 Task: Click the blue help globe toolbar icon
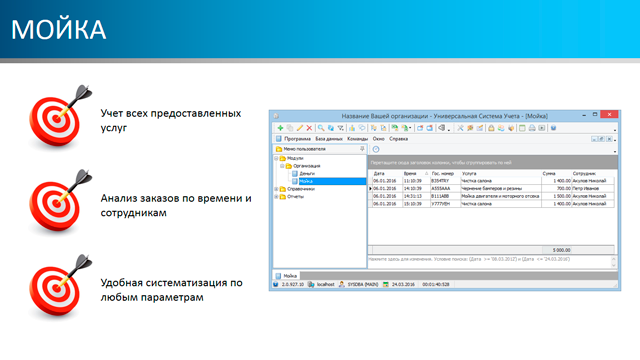tap(553, 128)
